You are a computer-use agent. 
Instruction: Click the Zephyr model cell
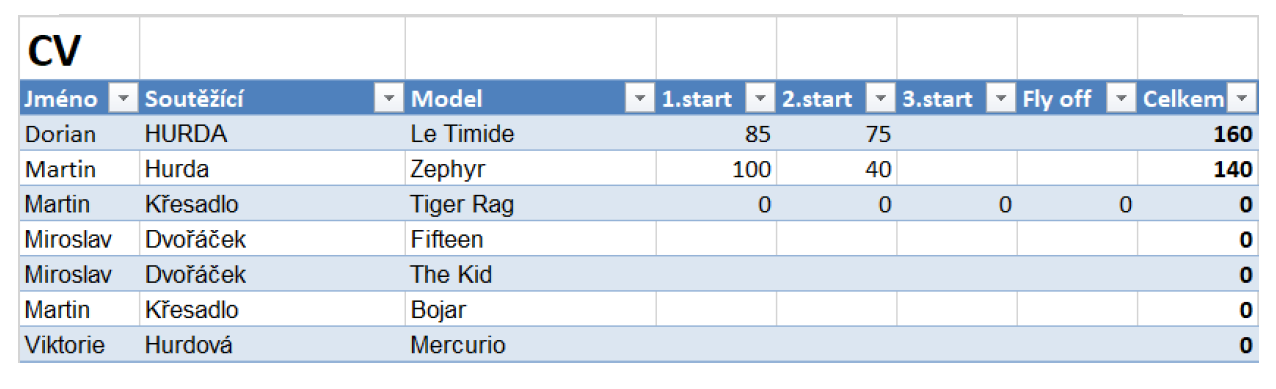pyautogui.click(x=530, y=169)
